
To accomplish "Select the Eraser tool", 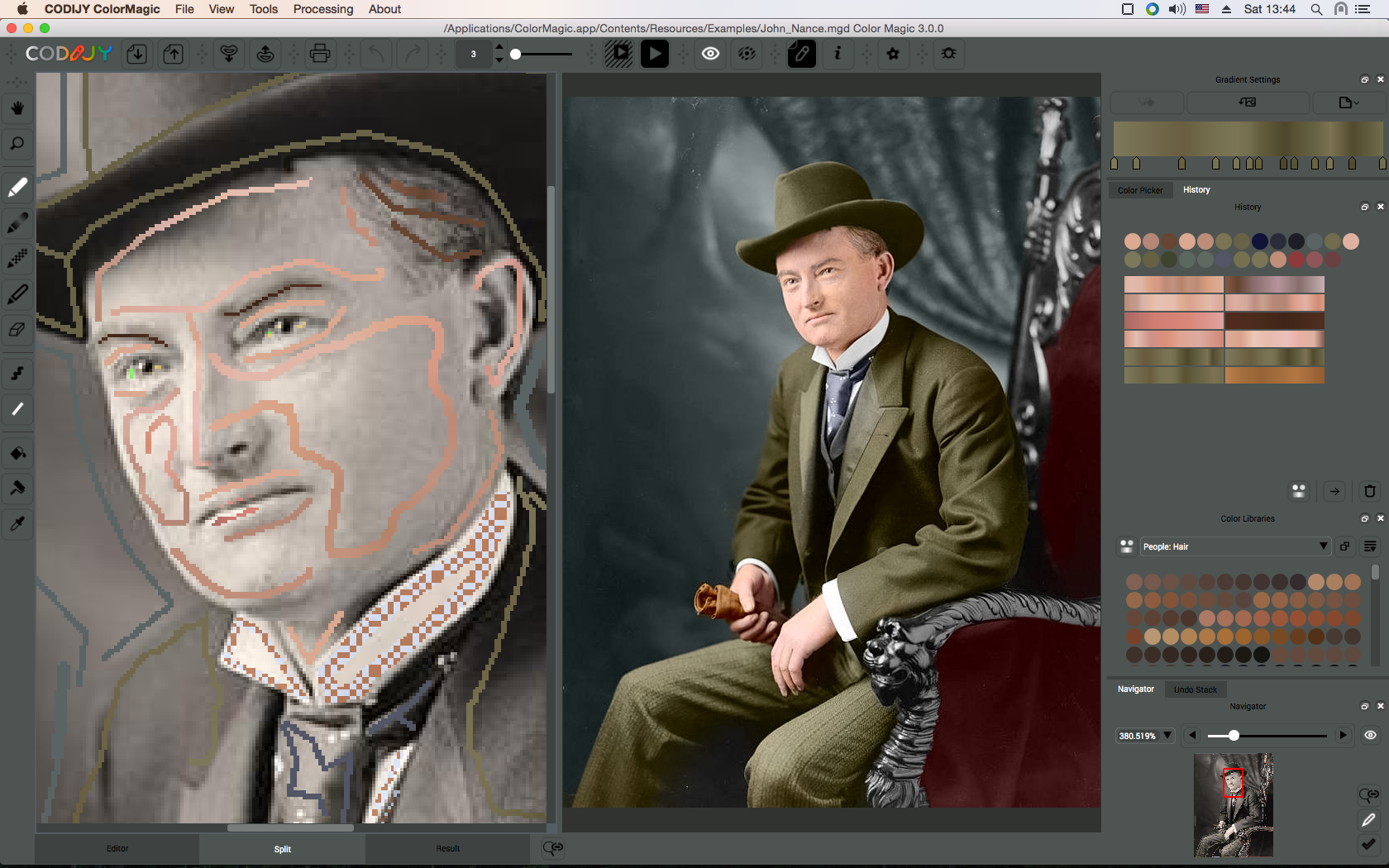I will 17,329.
